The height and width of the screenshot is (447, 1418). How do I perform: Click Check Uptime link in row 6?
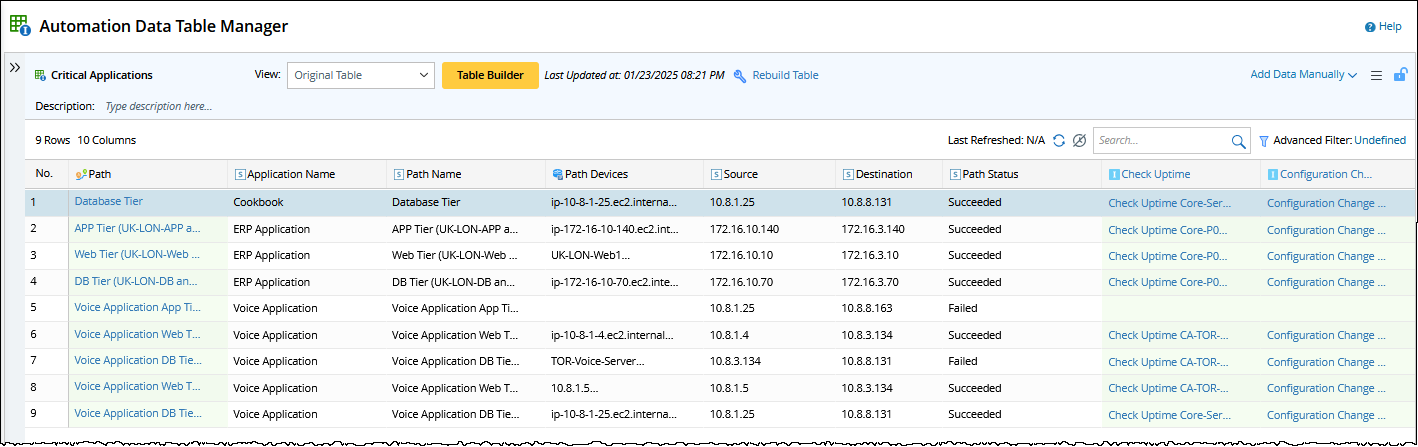[1168, 335]
